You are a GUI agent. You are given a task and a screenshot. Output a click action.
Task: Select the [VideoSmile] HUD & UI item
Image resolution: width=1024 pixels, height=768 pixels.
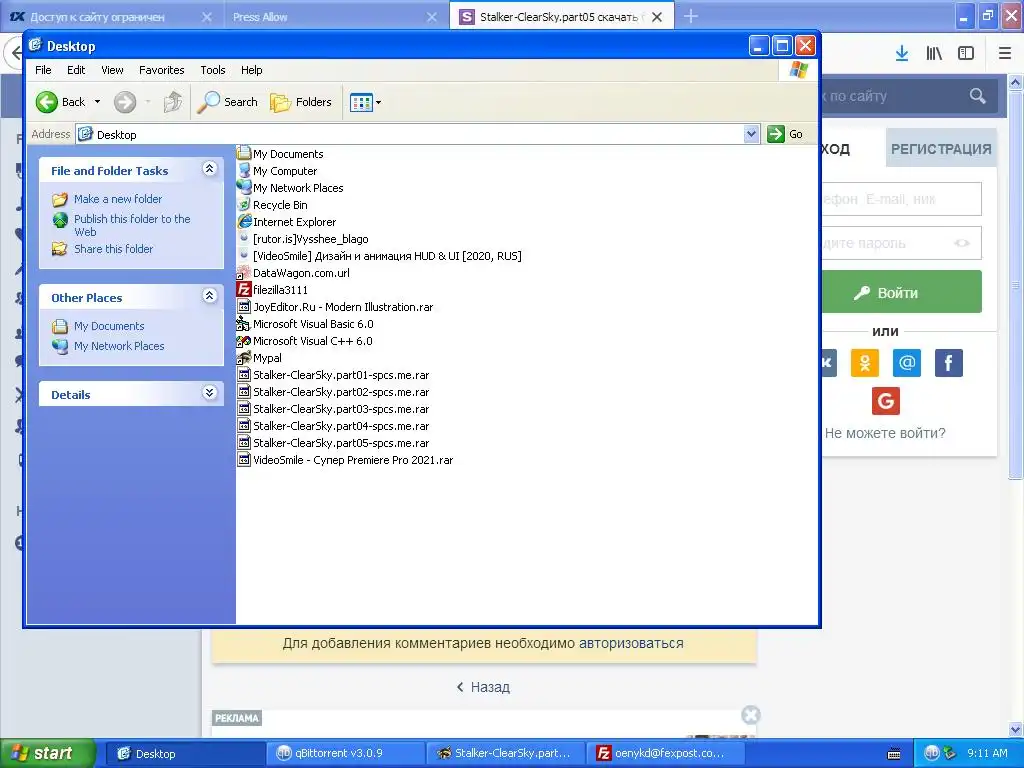[387, 256]
